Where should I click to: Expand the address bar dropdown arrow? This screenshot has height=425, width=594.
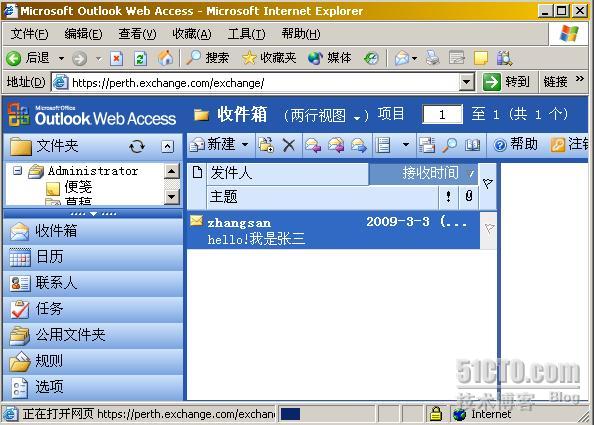tap(467, 83)
